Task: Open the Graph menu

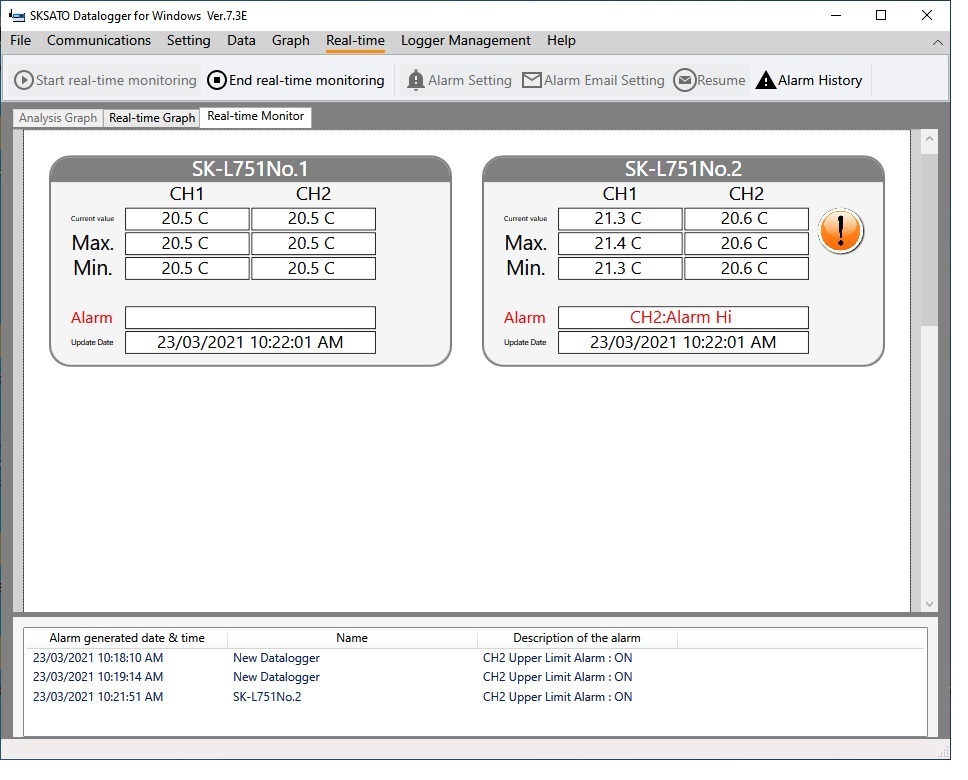Action: click(291, 40)
